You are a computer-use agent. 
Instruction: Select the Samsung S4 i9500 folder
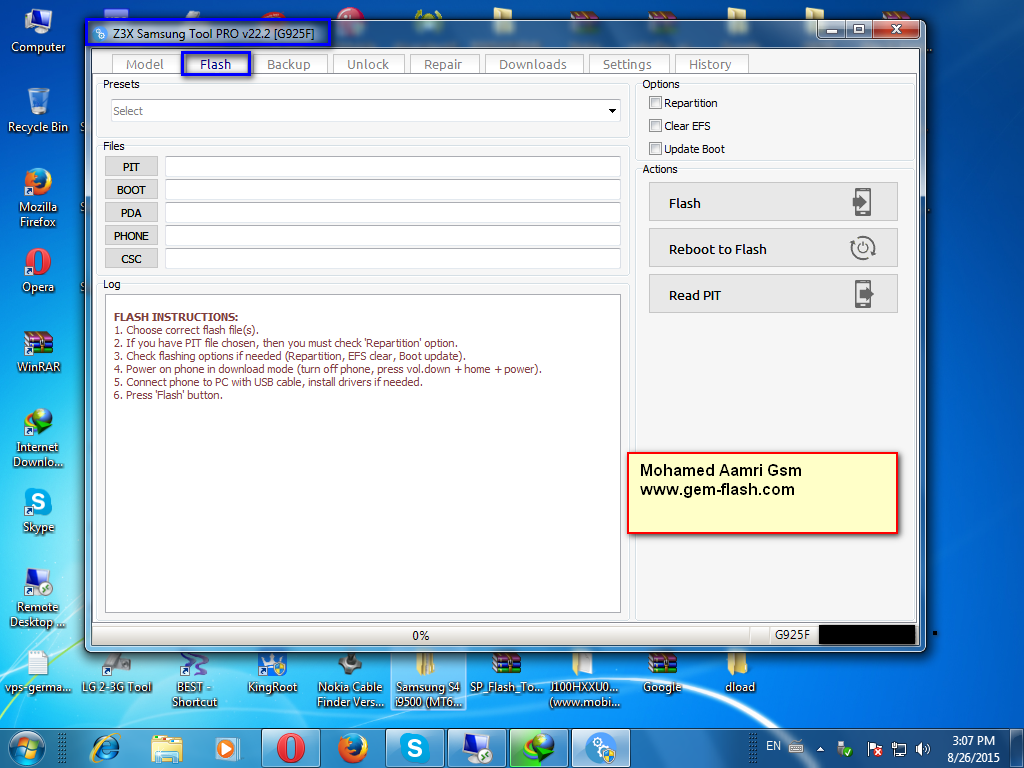(x=428, y=680)
